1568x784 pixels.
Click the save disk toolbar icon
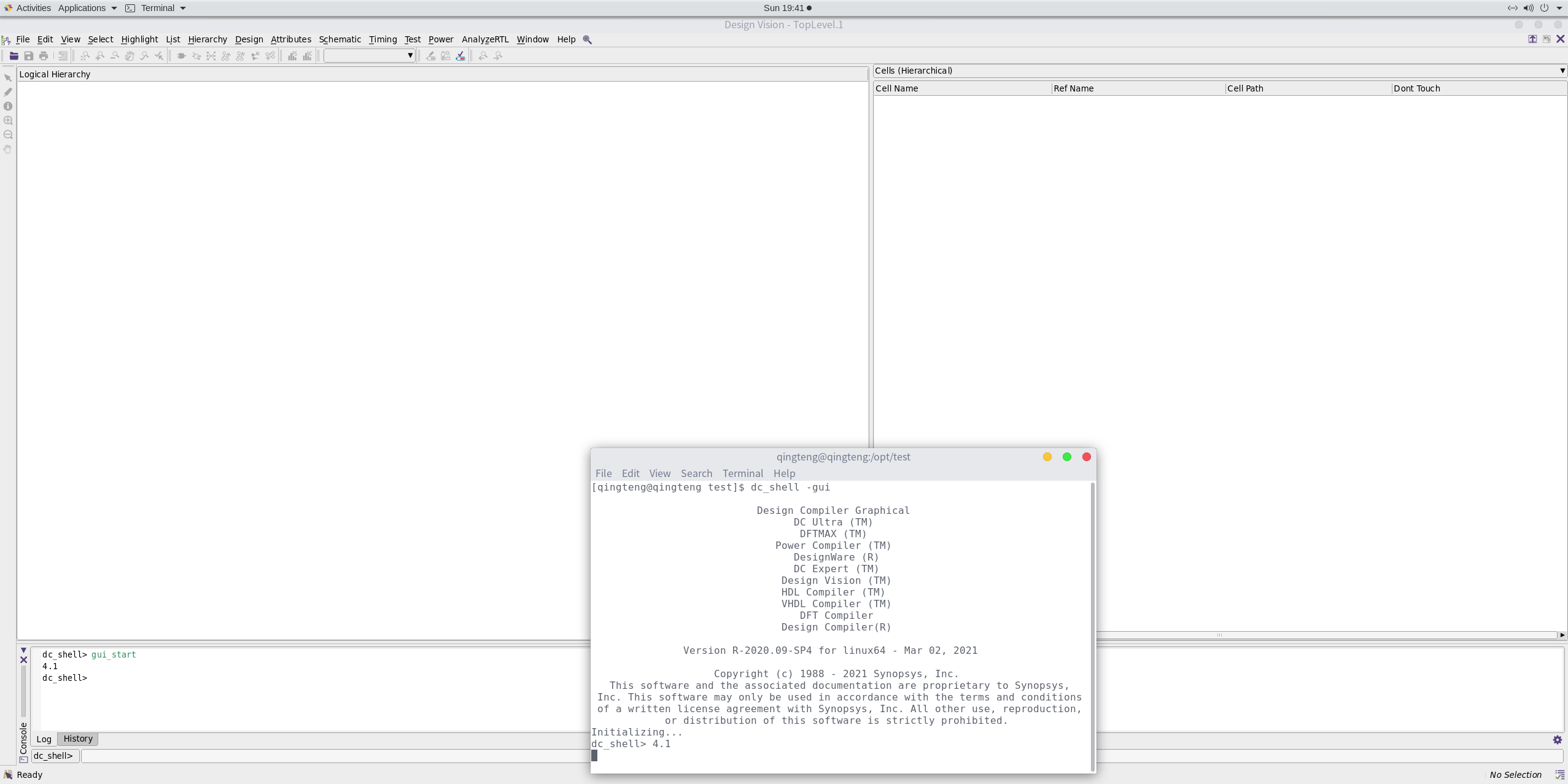[28, 56]
